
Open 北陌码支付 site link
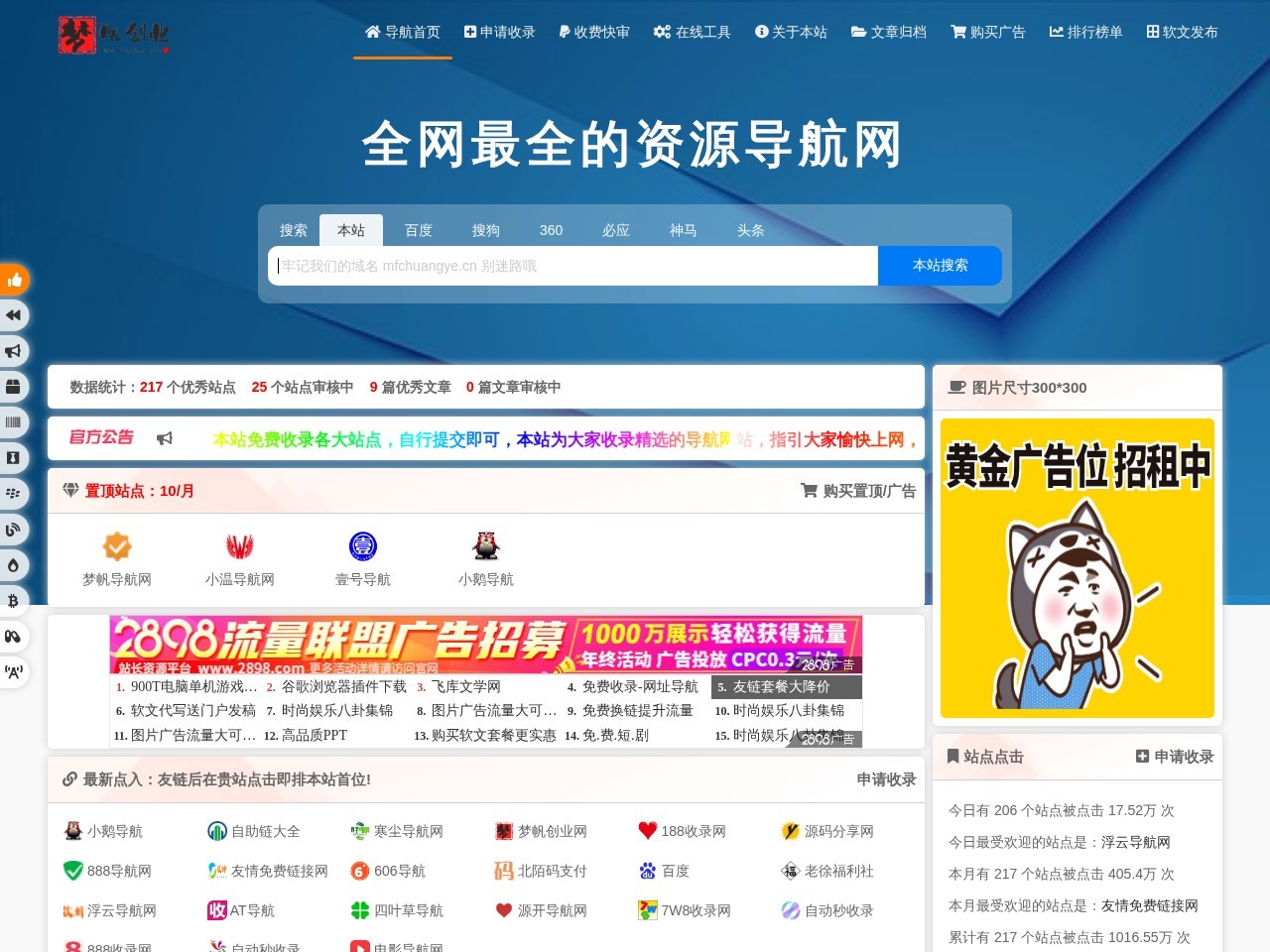point(541,871)
